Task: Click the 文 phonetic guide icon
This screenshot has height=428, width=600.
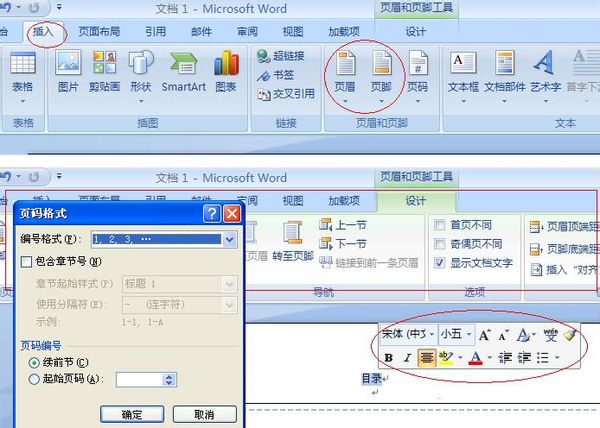Action: click(550, 335)
